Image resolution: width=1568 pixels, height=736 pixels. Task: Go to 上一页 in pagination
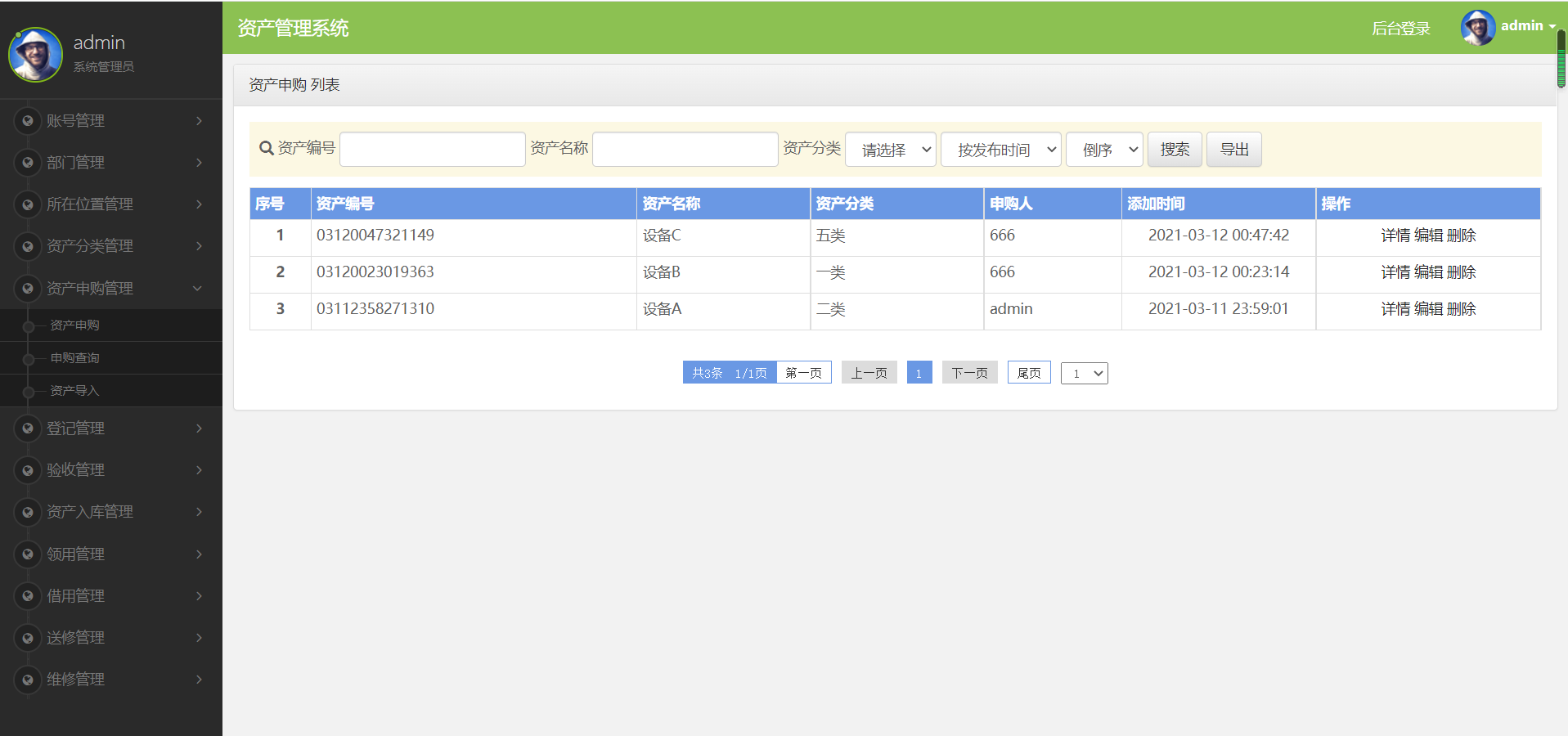pos(869,373)
